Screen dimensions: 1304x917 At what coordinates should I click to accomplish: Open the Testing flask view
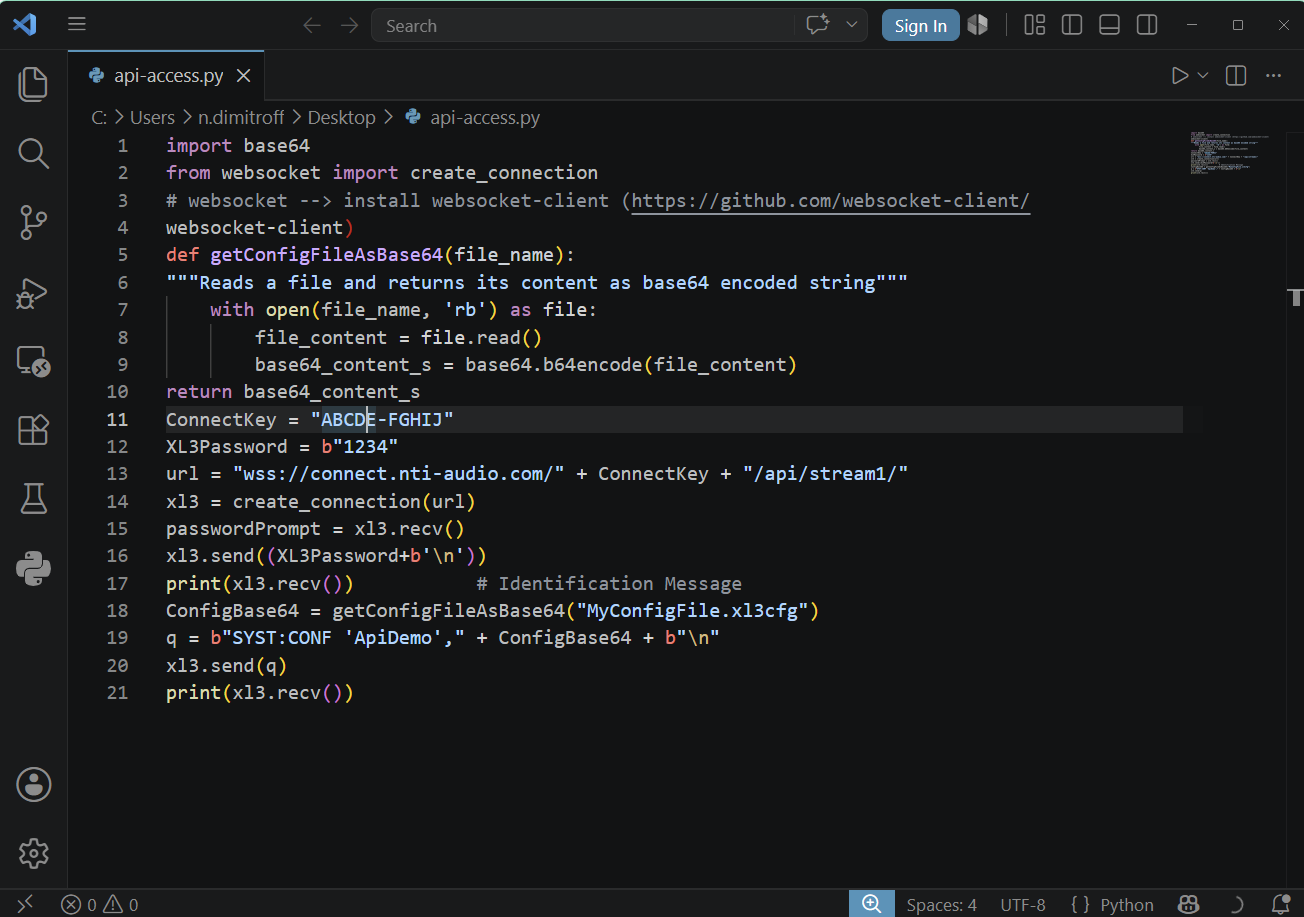pos(33,498)
